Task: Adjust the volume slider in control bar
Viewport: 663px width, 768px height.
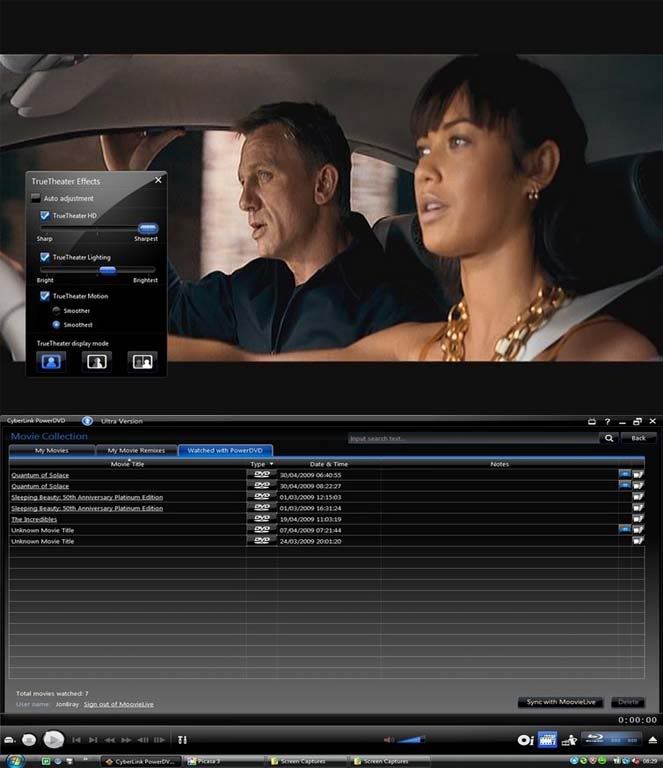Action: [411, 739]
